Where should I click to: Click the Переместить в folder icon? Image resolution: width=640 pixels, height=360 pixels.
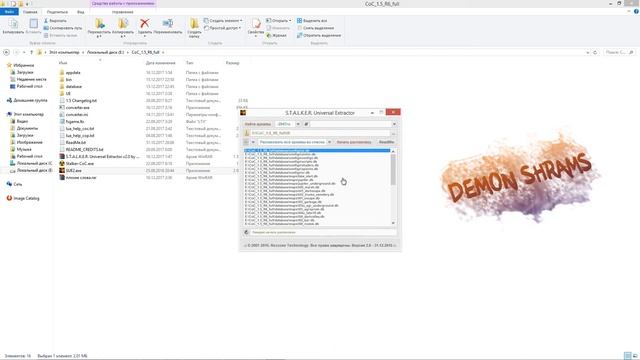[99, 24]
